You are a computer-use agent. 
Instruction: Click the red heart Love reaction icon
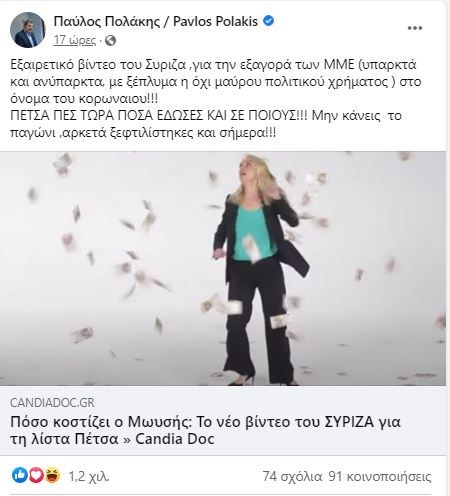pos(36,475)
